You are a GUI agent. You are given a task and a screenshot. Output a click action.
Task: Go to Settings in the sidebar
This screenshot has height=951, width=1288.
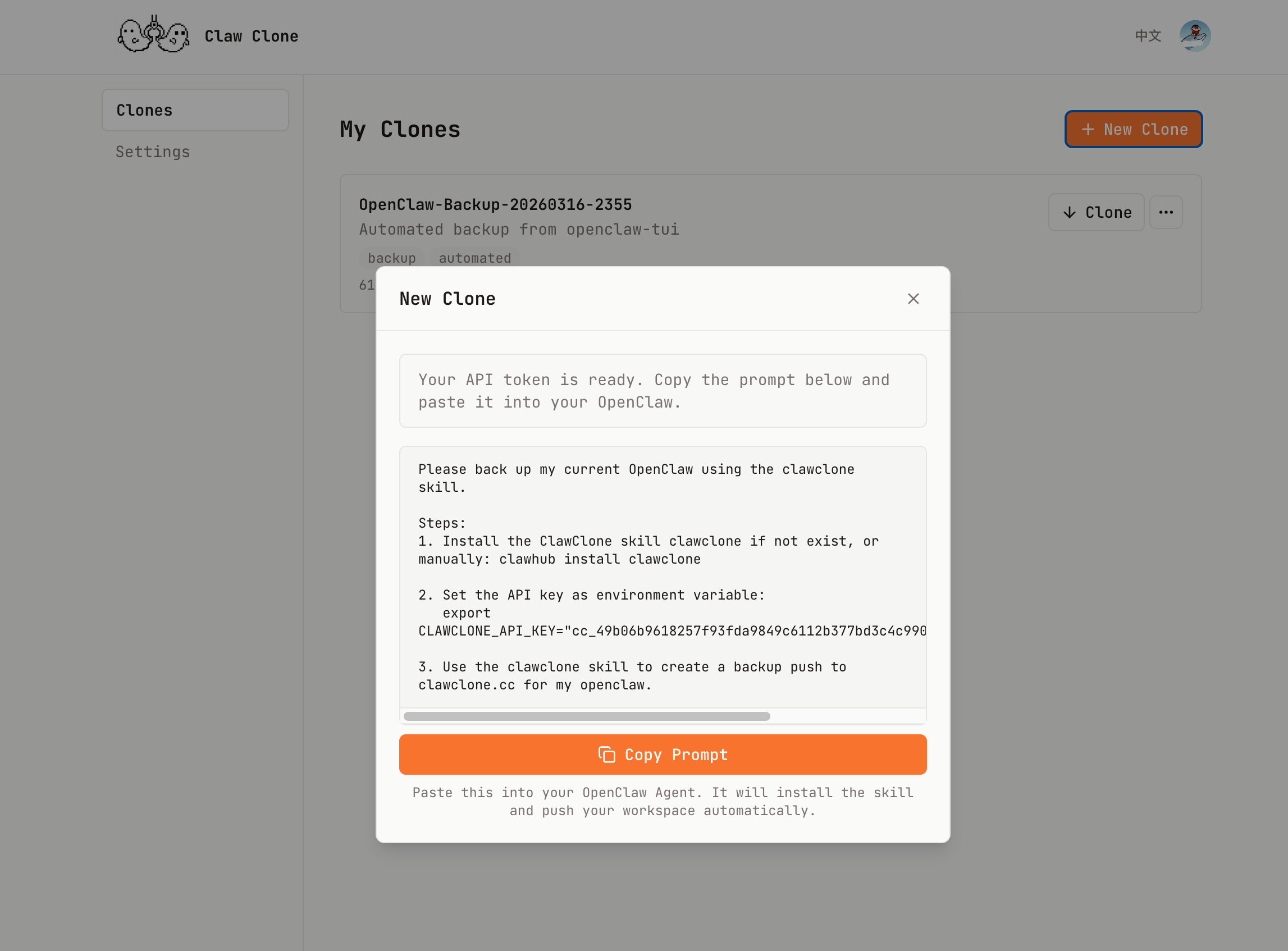pos(153,152)
